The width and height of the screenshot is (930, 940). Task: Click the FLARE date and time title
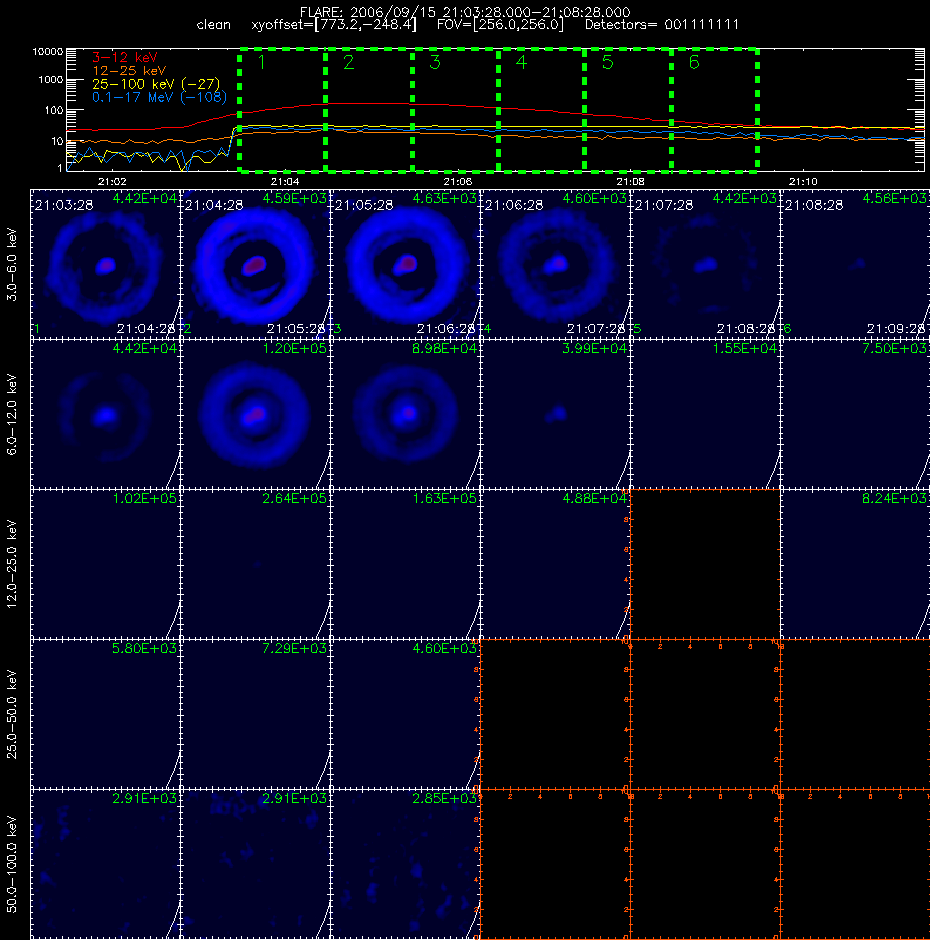[465, 12]
